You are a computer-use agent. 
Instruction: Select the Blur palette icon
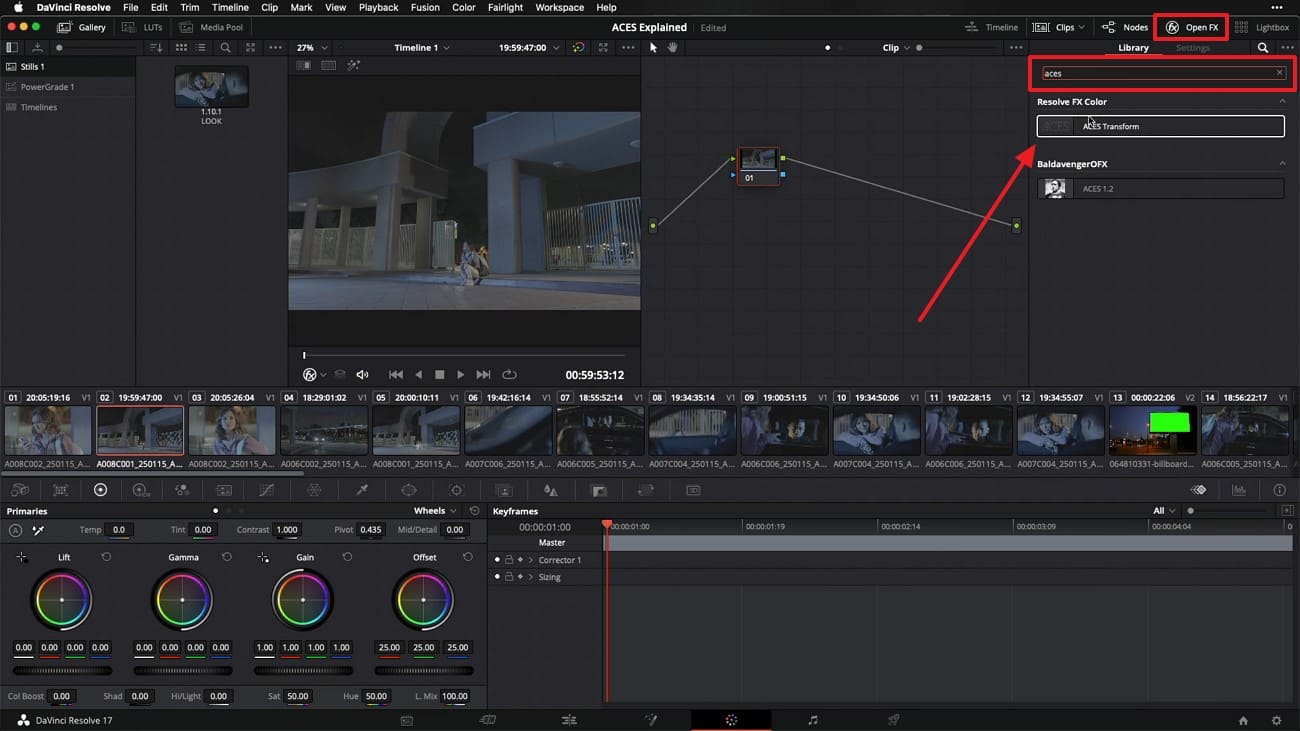[550, 489]
